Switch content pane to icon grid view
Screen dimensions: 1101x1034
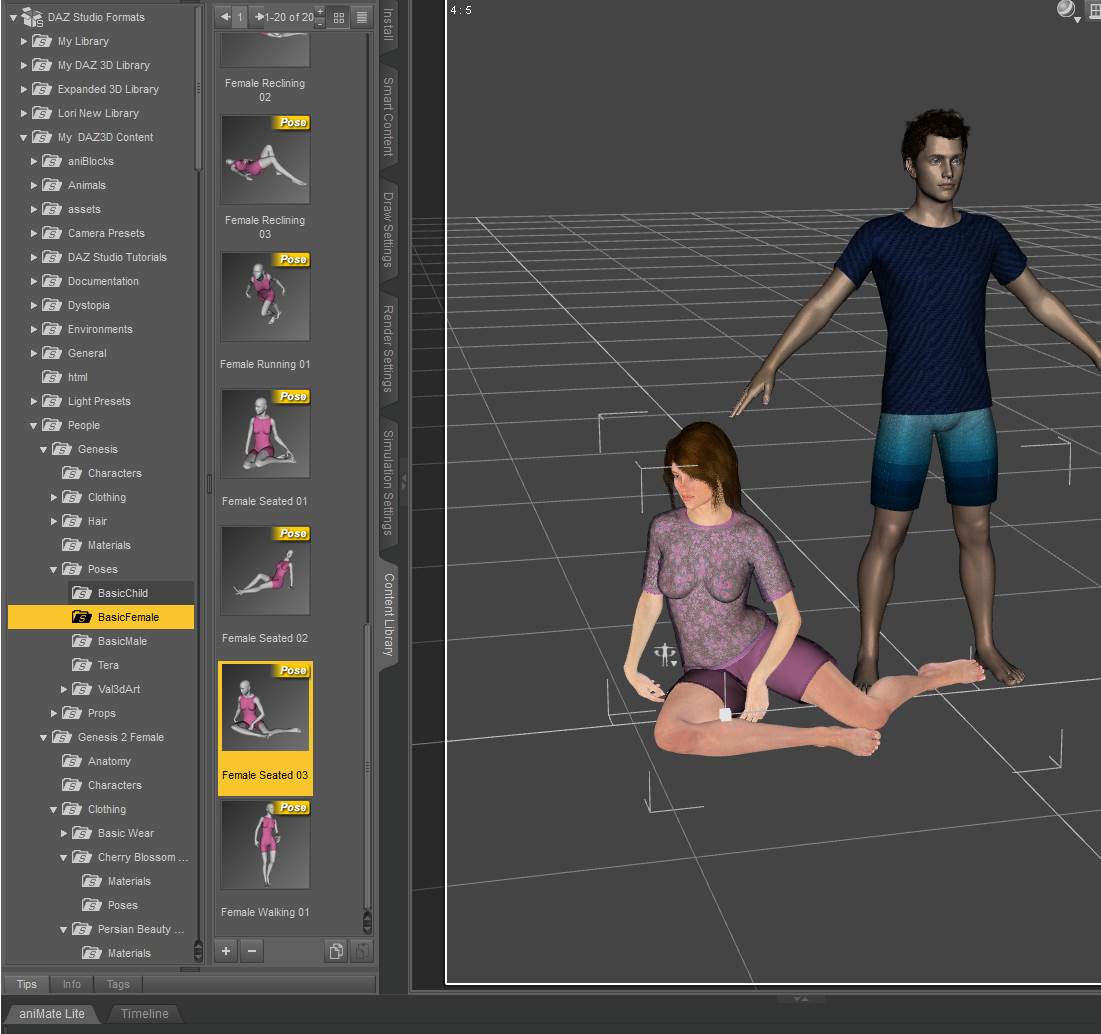pos(339,18)
